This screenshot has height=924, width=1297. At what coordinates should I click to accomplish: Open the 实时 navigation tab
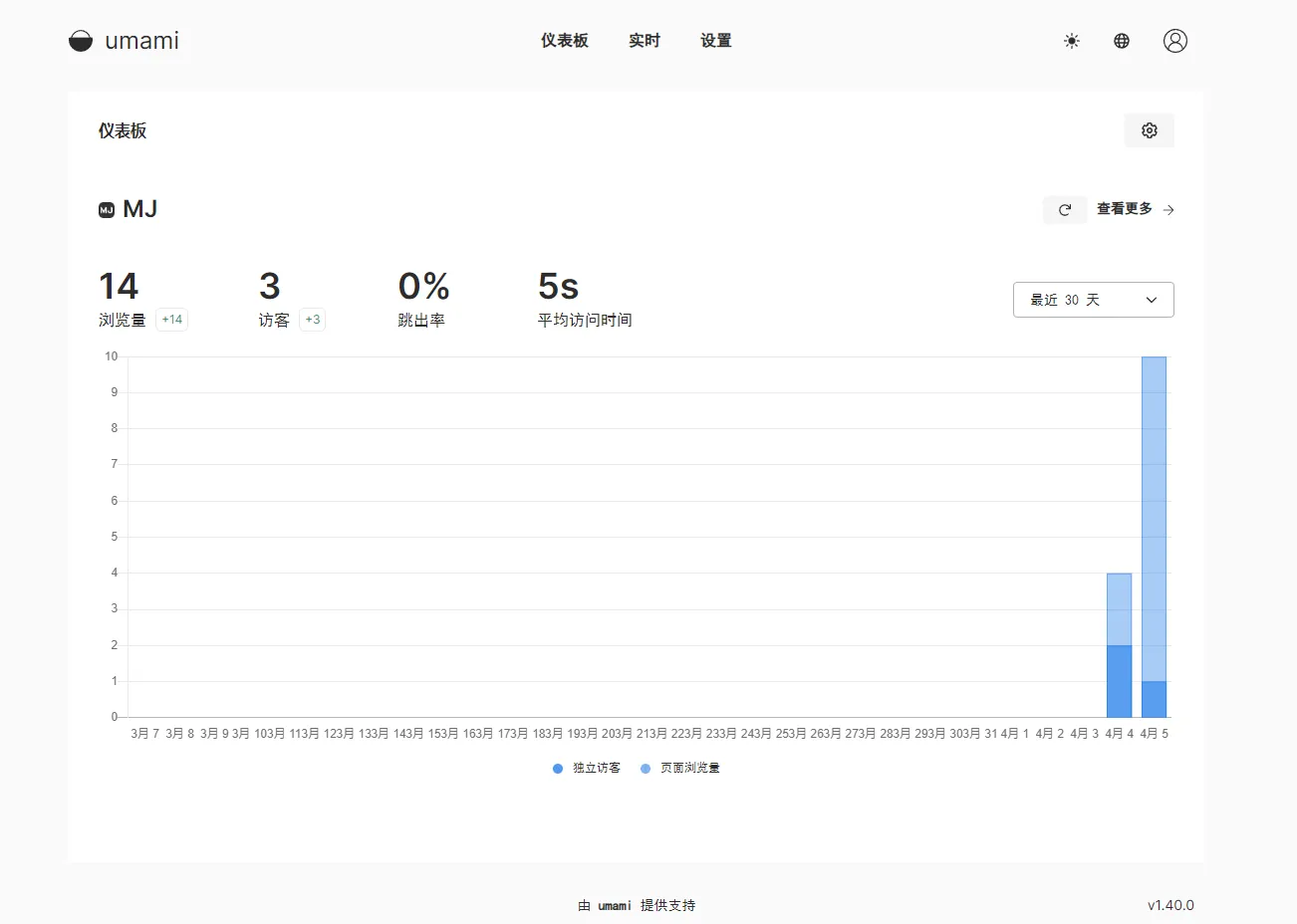tap(645, 41)
